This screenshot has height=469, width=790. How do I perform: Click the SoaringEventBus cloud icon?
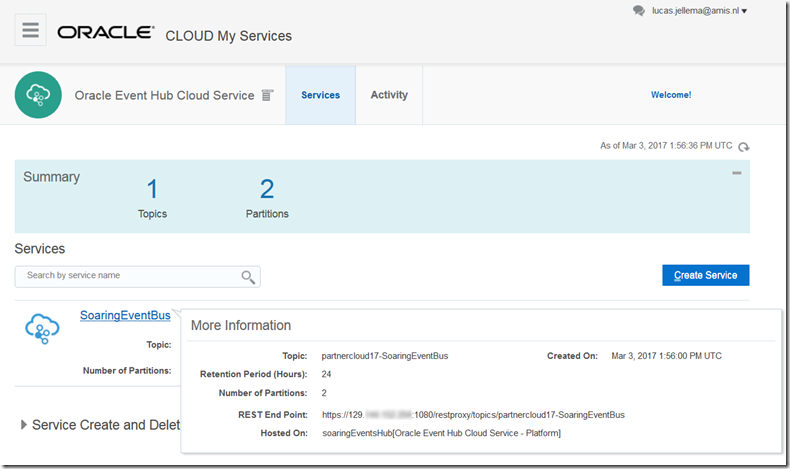click(x=42, y=328)
